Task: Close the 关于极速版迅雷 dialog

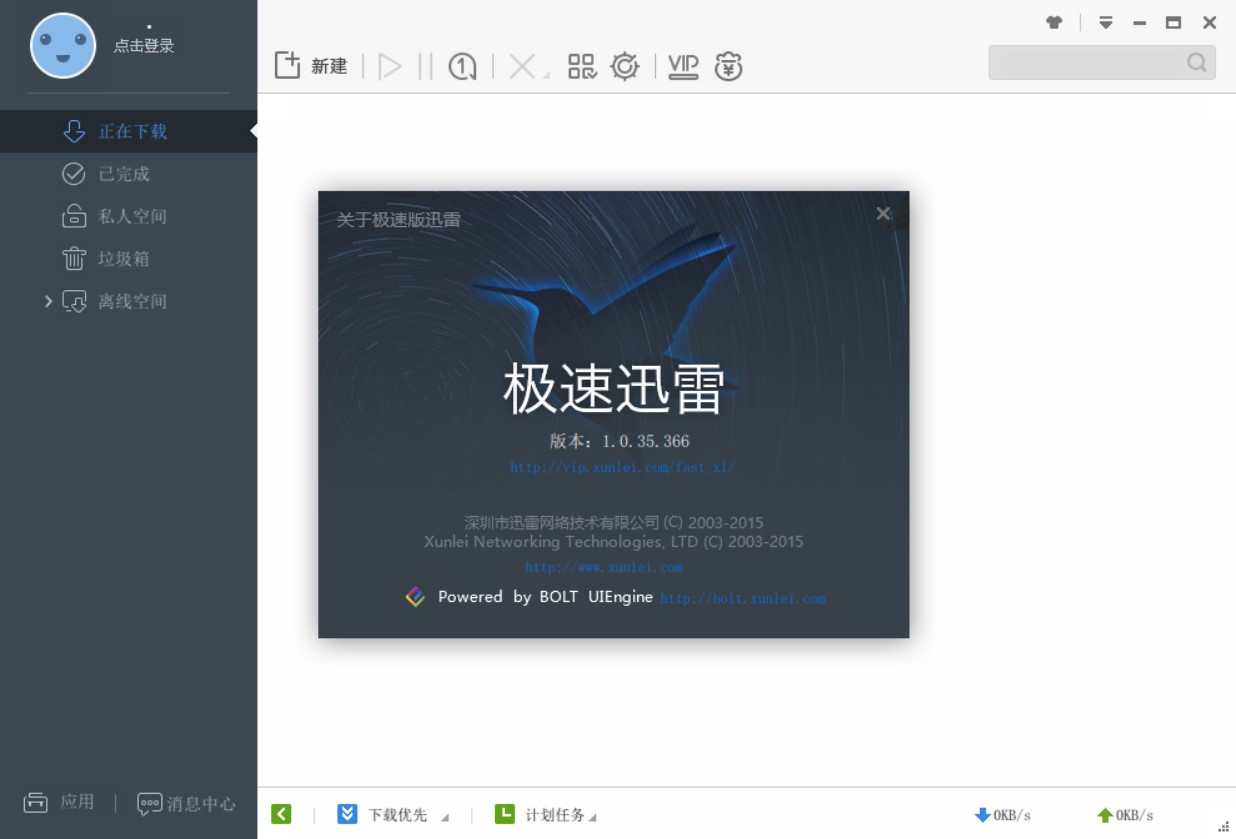Action: 883,213
